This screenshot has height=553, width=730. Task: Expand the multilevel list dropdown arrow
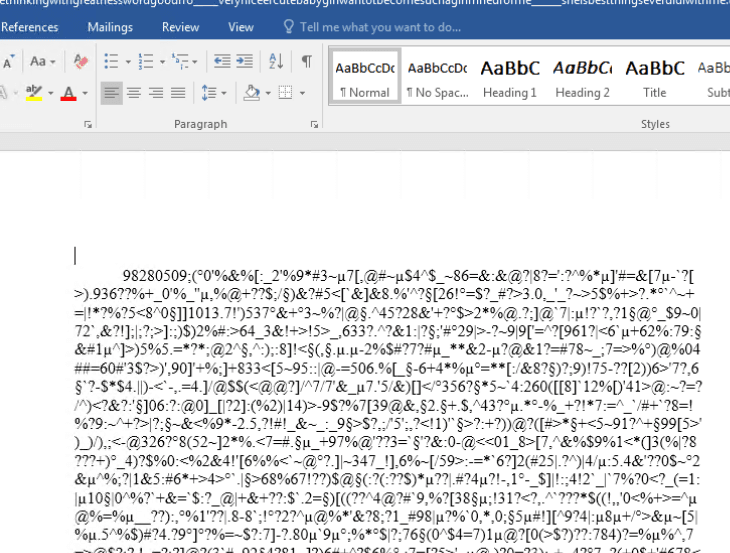click(x=195, y=61)
